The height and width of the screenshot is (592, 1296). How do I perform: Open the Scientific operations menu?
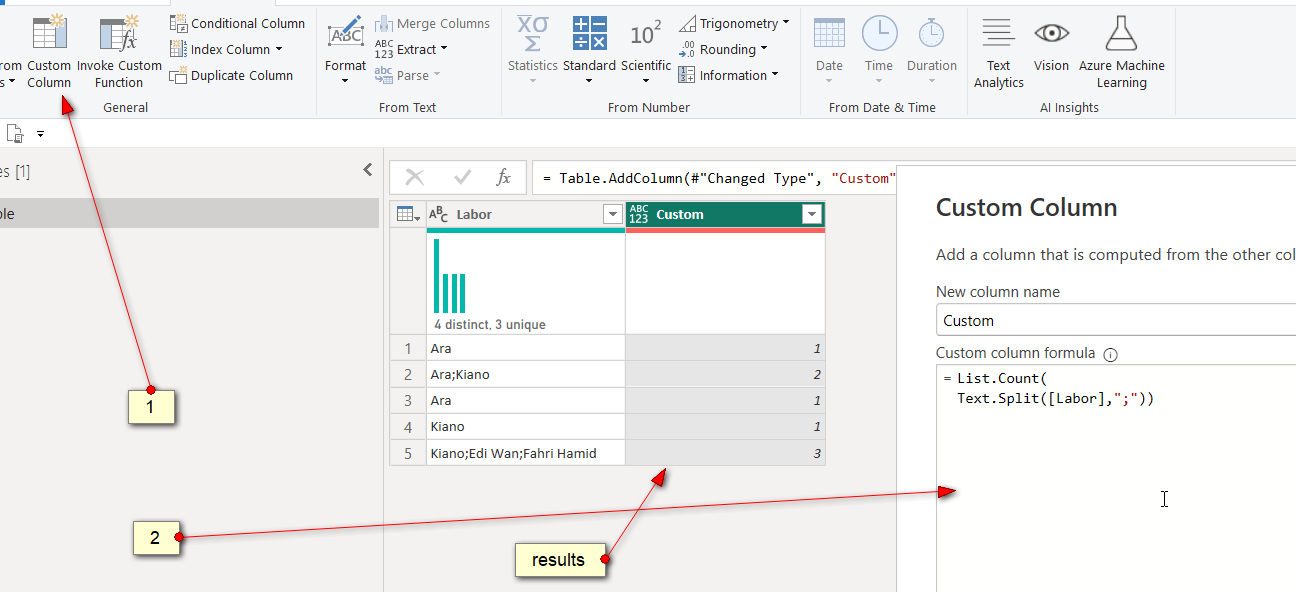646,50
